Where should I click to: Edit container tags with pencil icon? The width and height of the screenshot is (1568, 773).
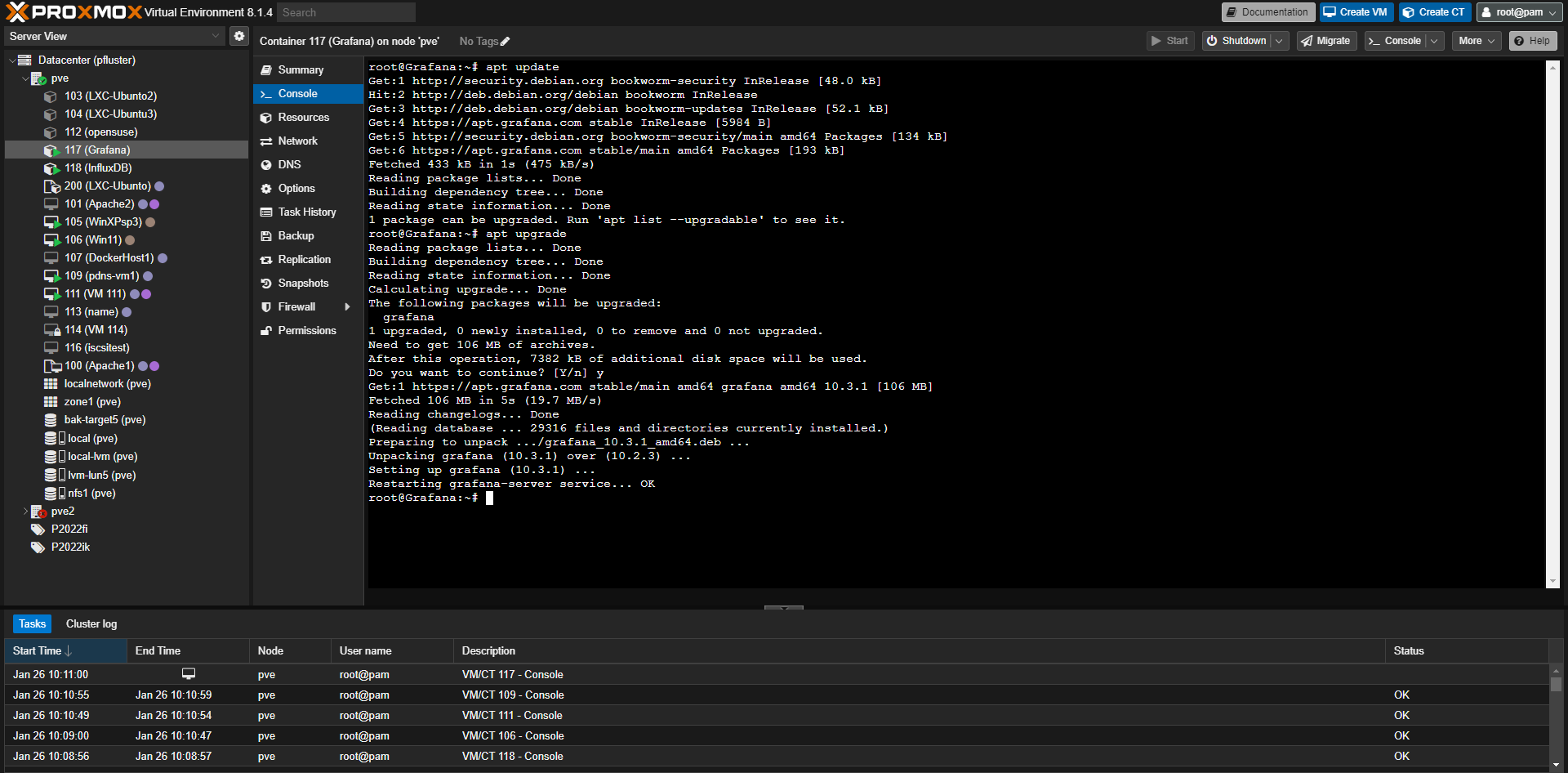tap(506, 42)
